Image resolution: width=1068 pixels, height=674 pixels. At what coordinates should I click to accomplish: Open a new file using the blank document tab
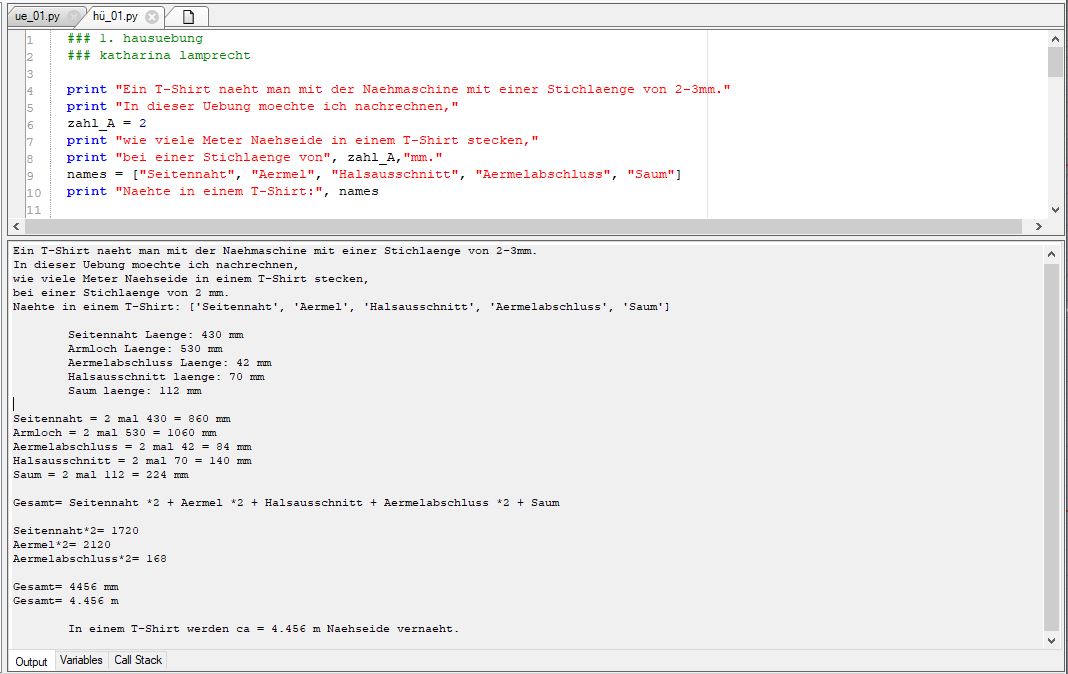[x=189, y=15]
